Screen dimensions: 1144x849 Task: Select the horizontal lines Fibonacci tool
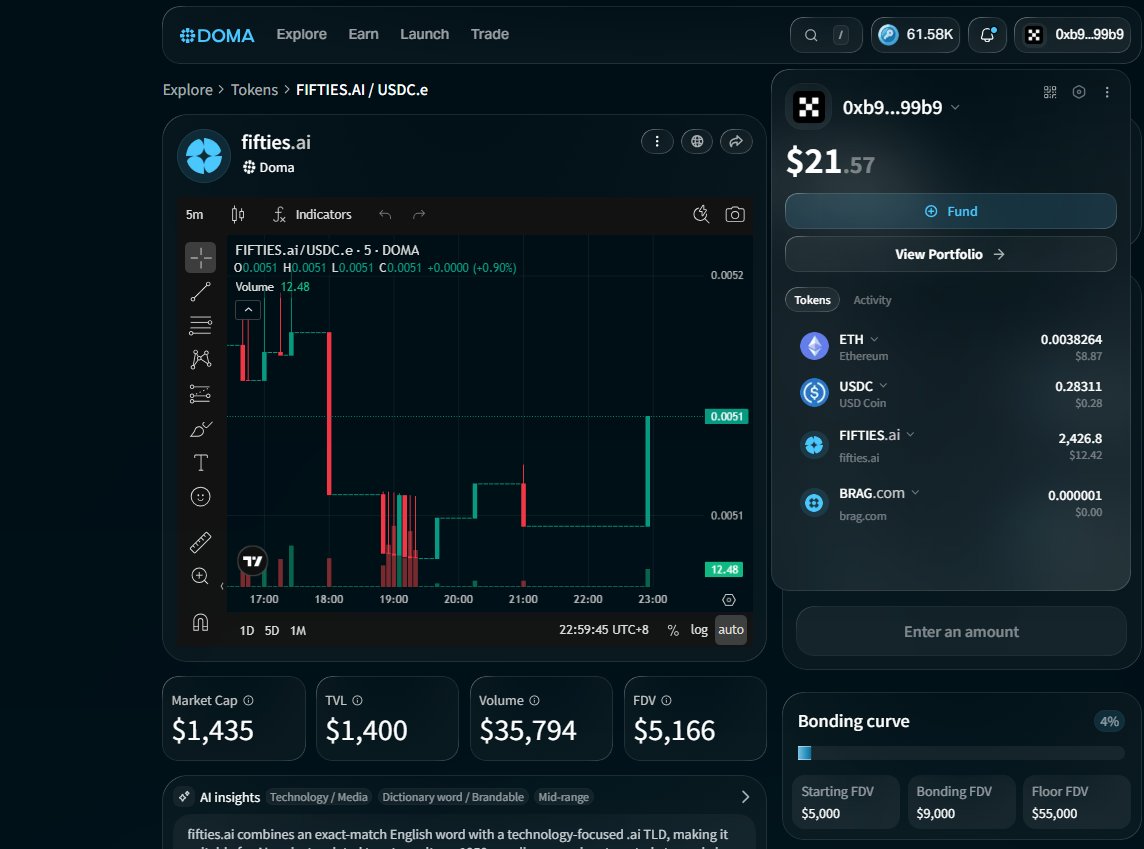point(201,325)
